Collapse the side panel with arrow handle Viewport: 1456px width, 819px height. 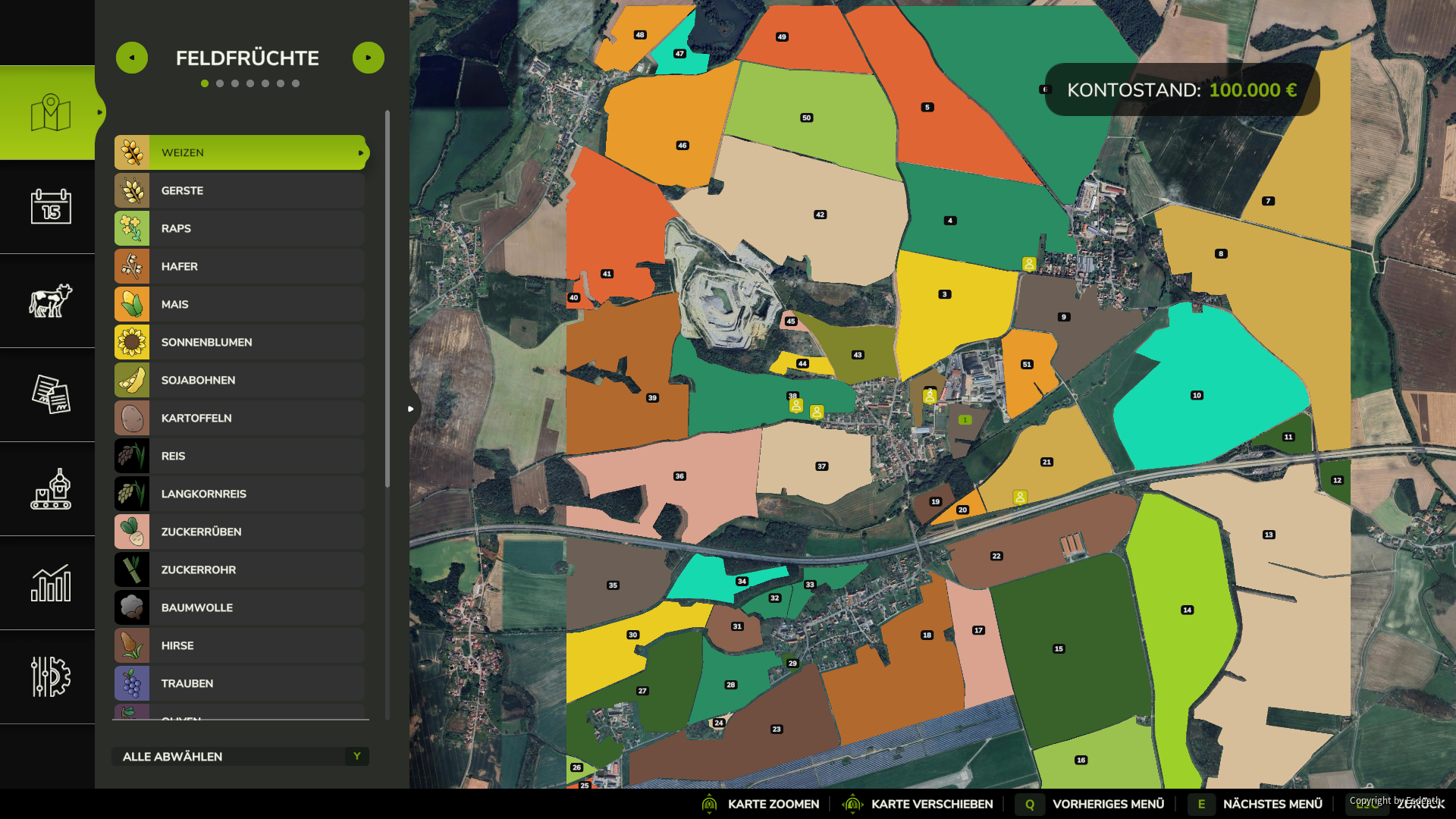411,409
